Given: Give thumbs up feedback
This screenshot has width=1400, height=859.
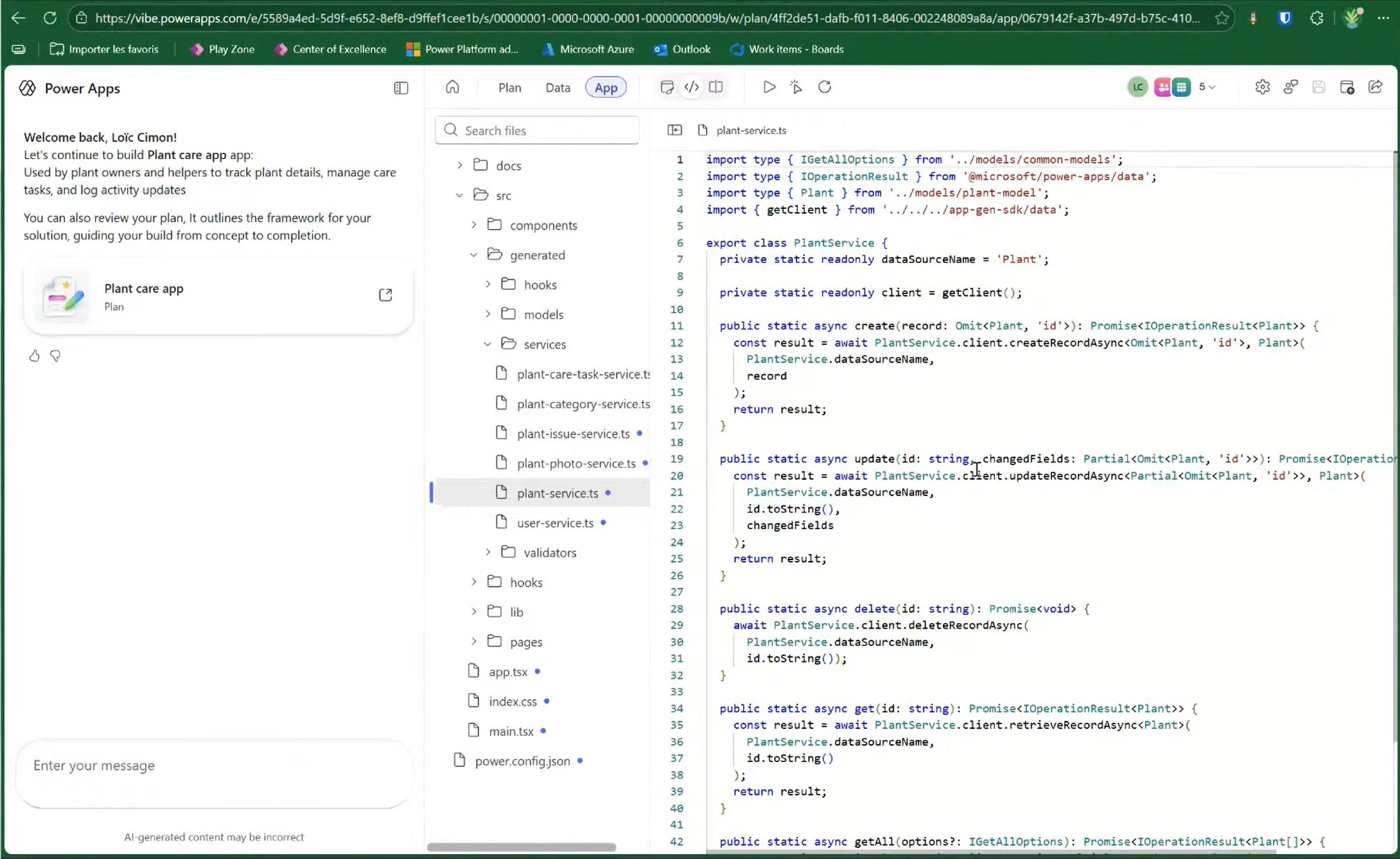Looking at the screenshot, I should point(34,356).
